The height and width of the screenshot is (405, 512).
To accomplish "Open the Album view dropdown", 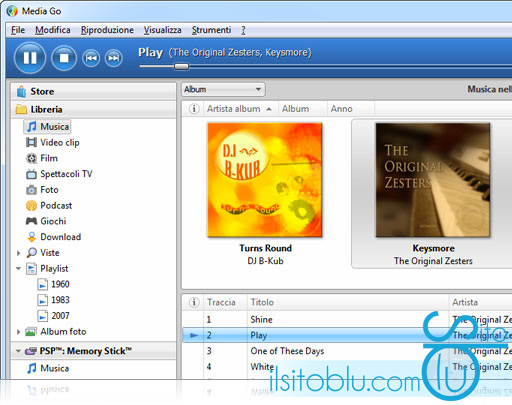I will tap(223, 89).
